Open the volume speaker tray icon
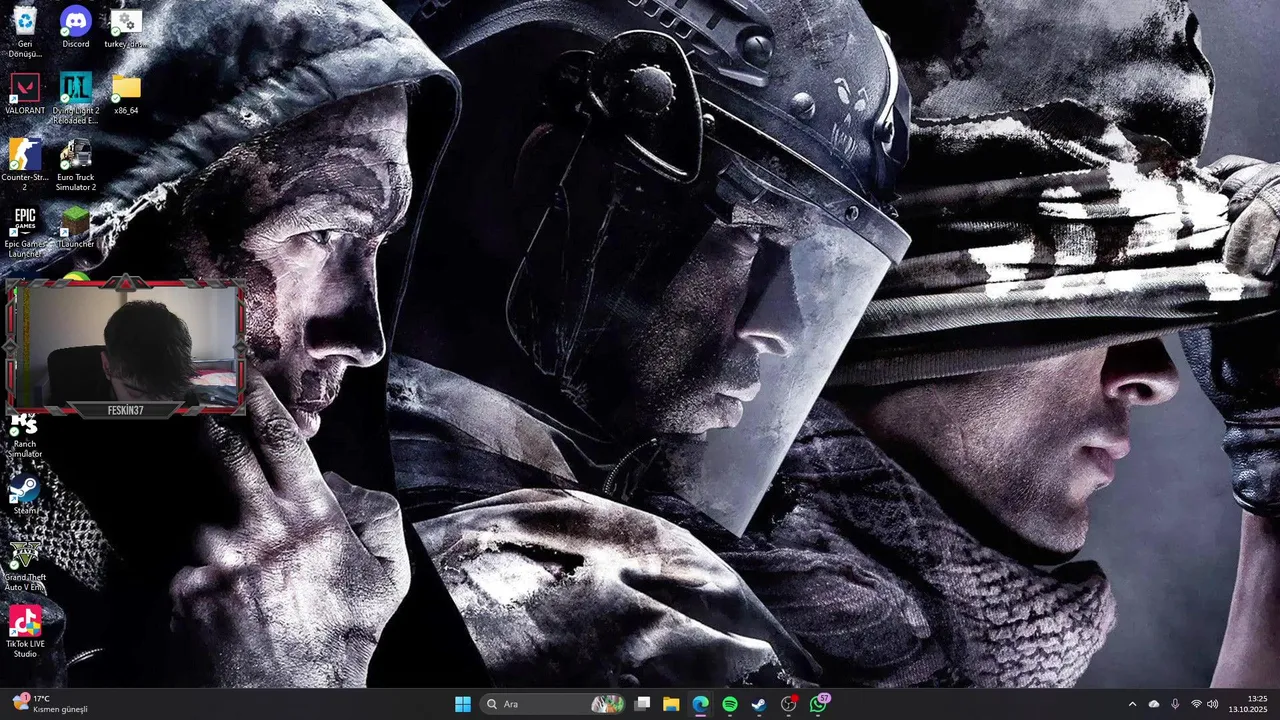 point(1213,704)
